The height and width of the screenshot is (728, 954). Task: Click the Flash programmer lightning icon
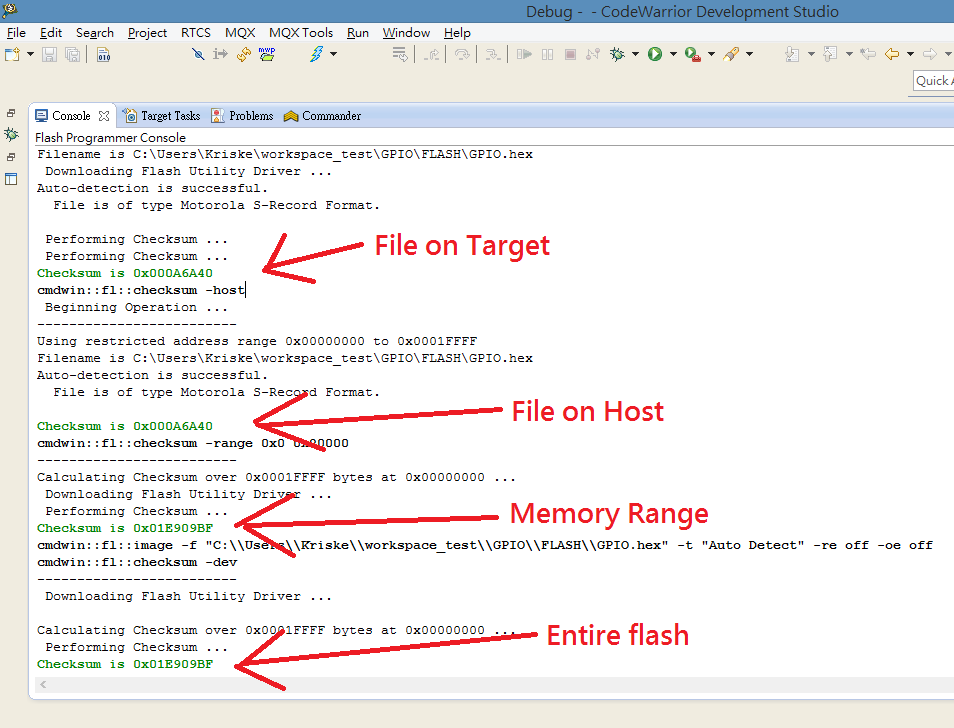coord(316,54)
